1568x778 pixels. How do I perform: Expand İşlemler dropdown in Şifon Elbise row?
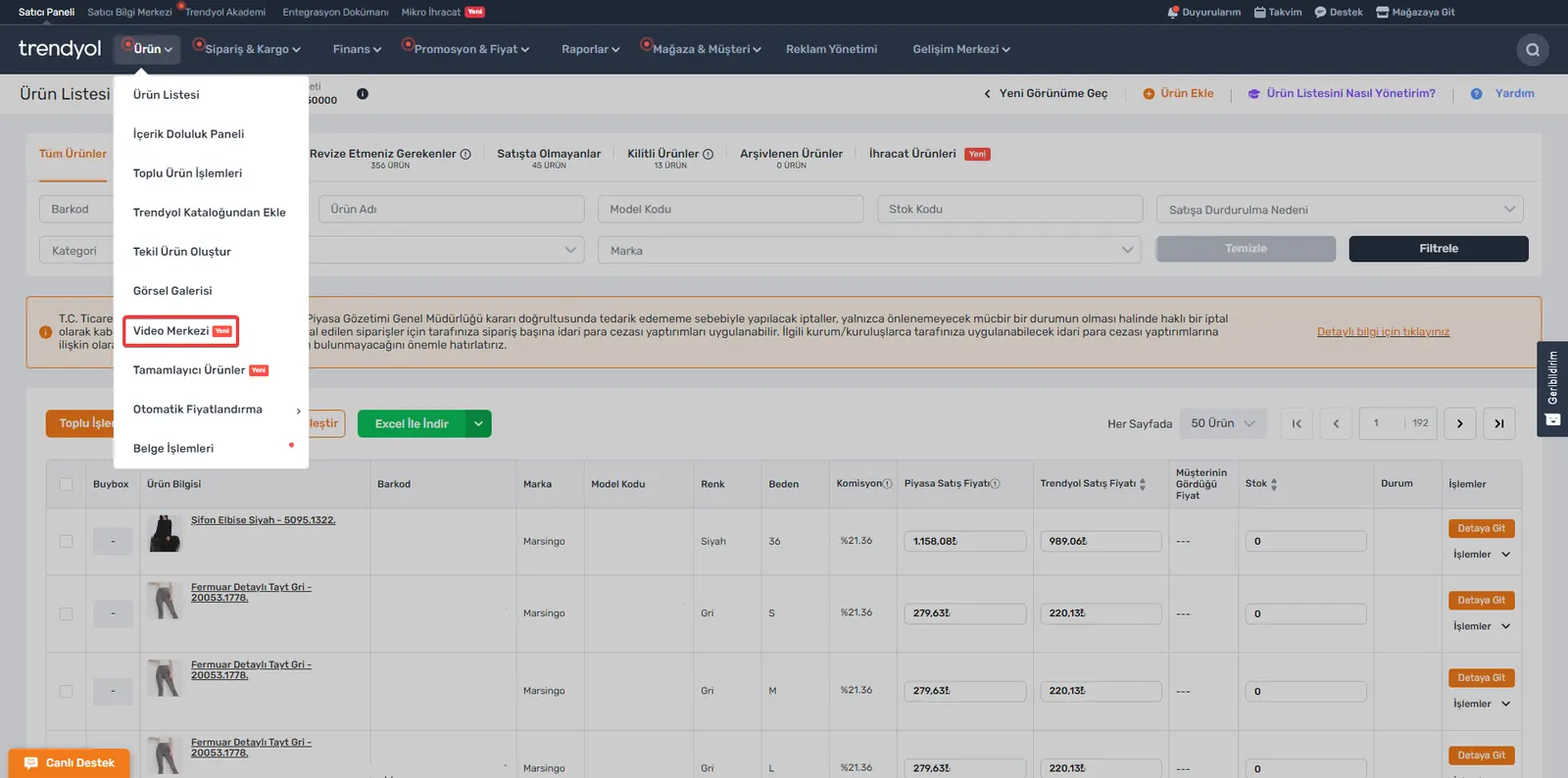click(1482, 555)
